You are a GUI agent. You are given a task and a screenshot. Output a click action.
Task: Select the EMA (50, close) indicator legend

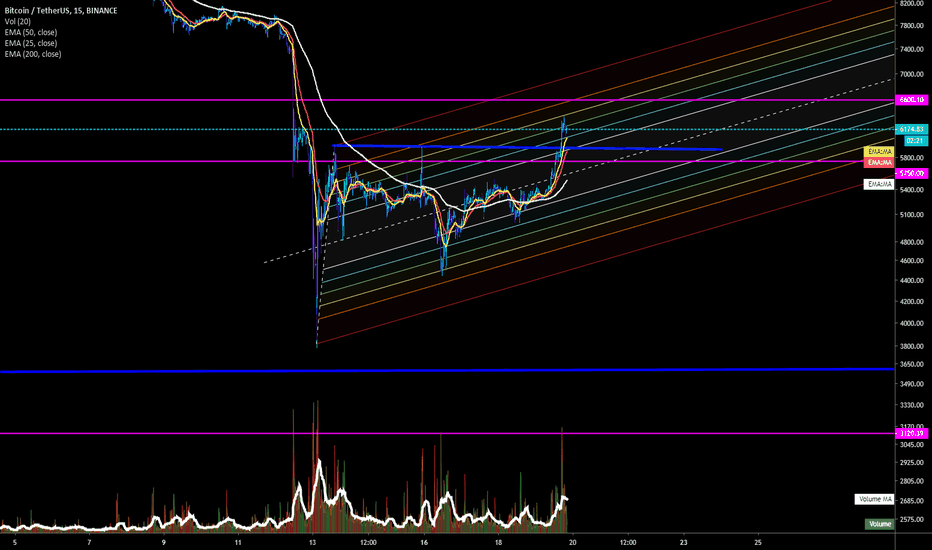31,32
